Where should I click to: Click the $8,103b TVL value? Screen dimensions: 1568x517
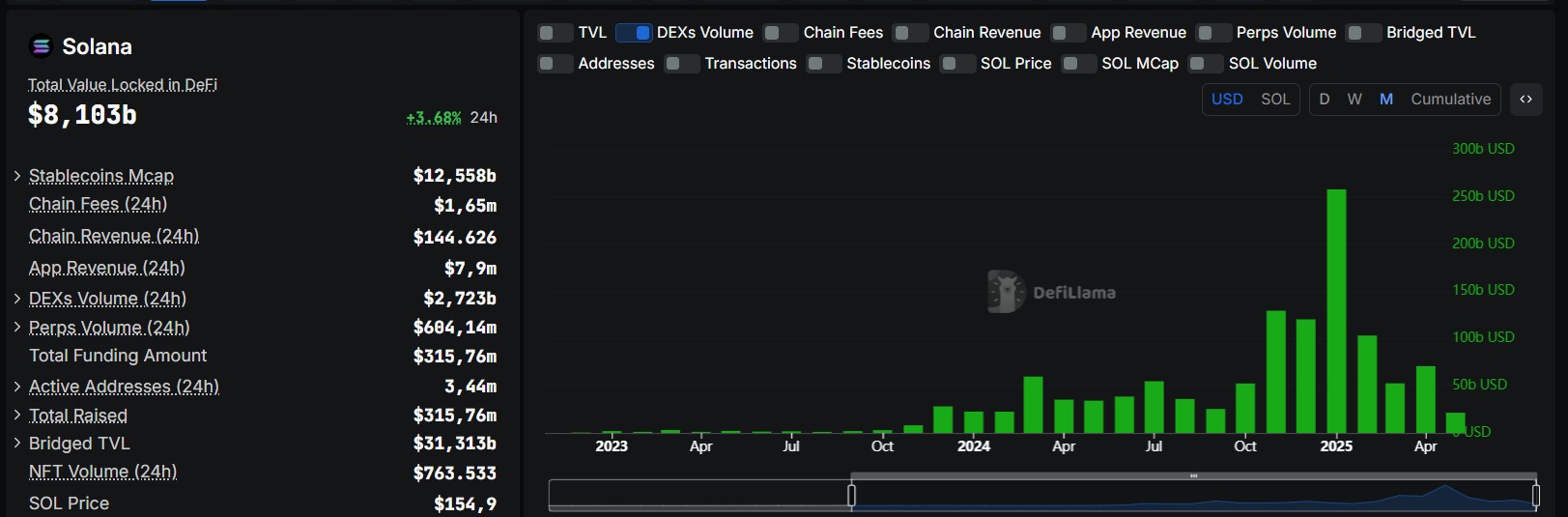coord(82,115)
